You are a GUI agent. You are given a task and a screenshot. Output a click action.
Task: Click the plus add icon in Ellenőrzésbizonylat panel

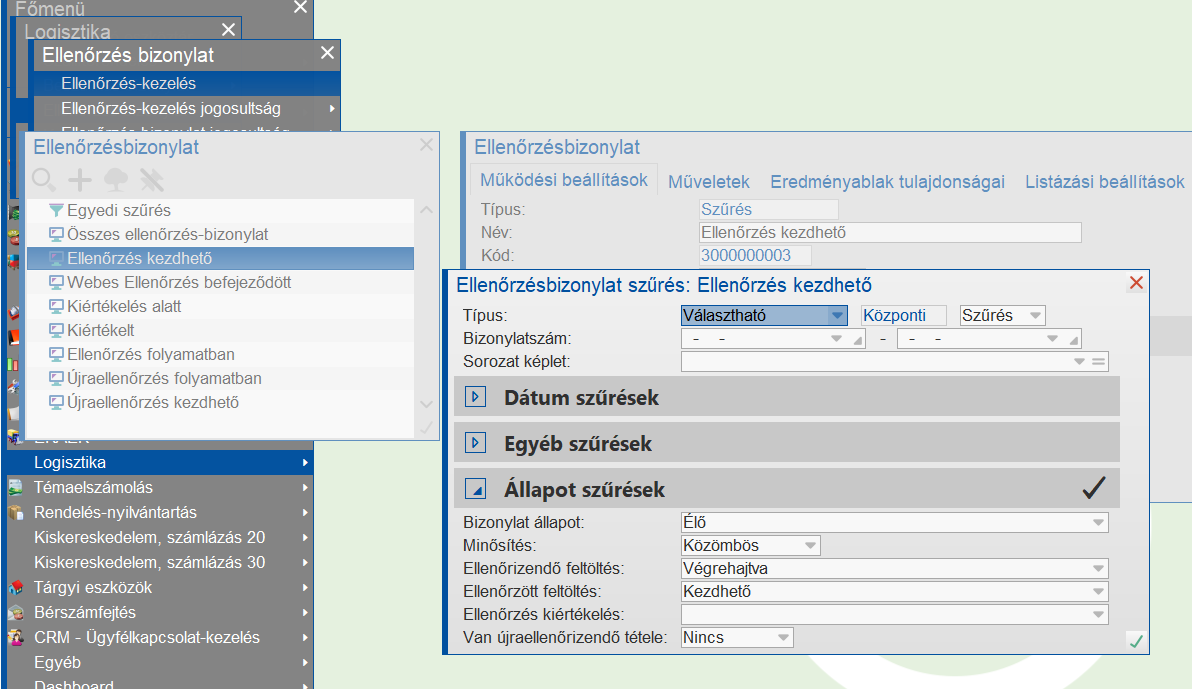click(x=80, y=180)
